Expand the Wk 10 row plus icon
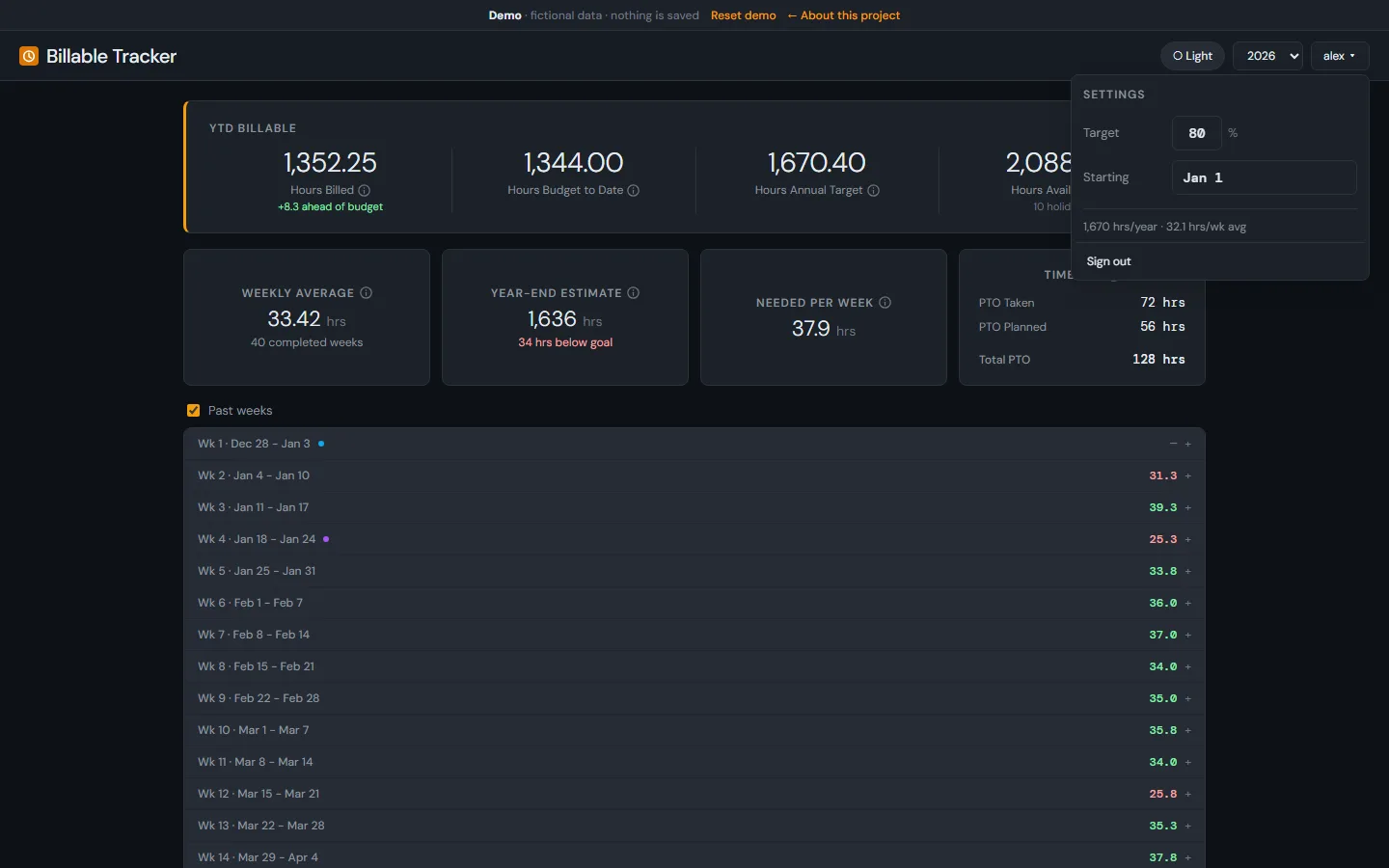 coord(1188,730)
